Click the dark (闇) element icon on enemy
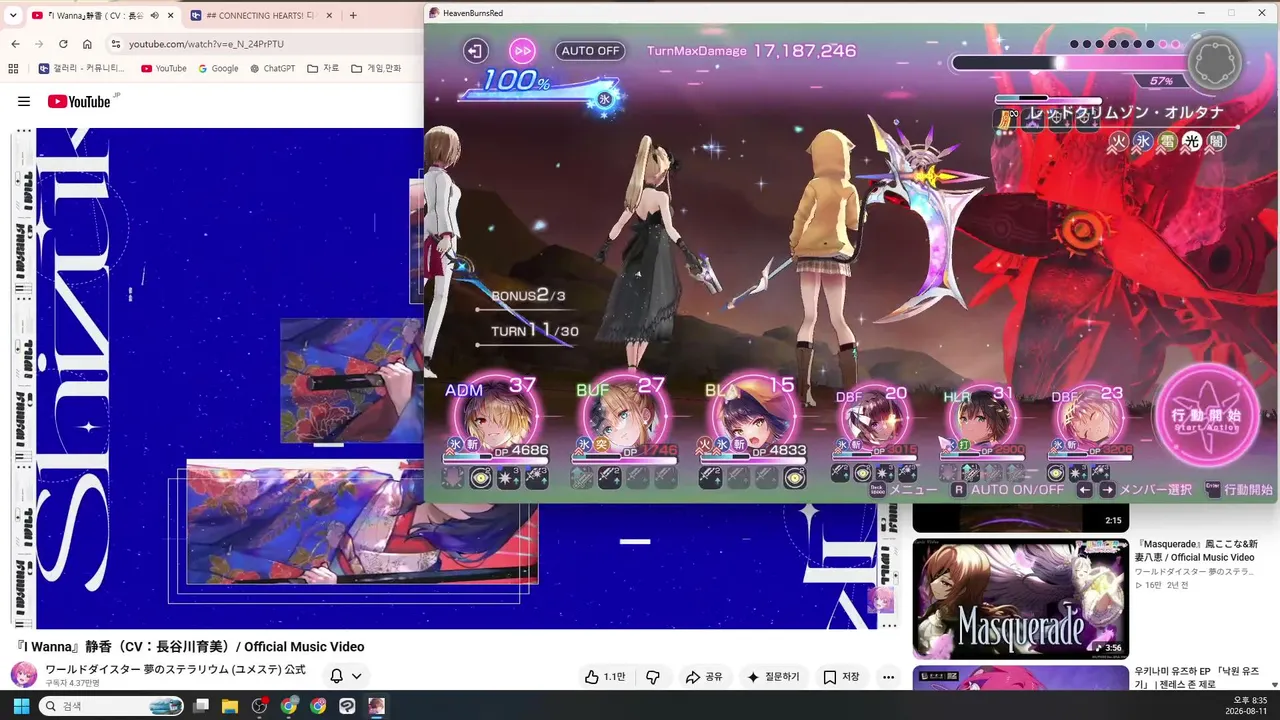The width and height of the screenshot is (1280, 720). coord(1215,142)
